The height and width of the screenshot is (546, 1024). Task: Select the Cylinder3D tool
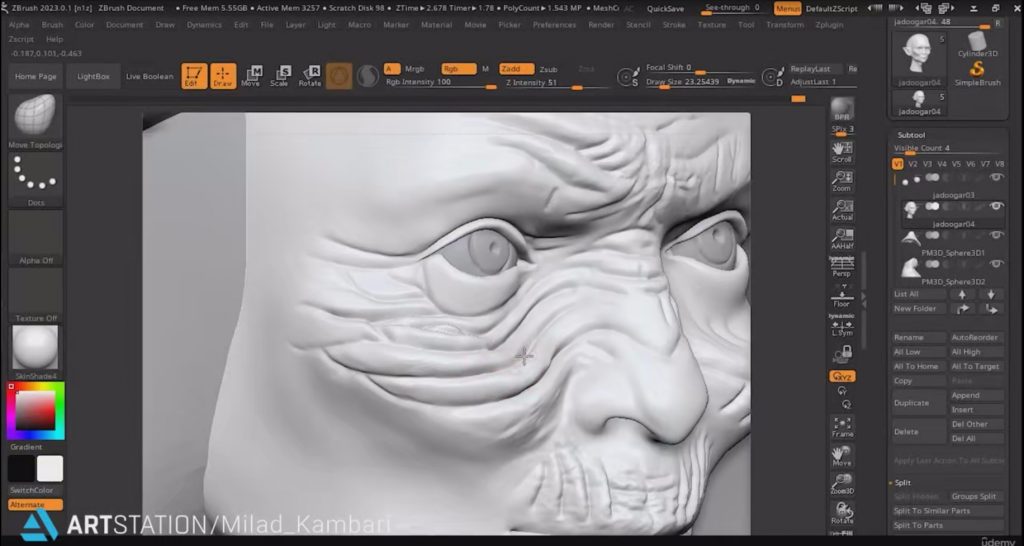coord(977,44)
